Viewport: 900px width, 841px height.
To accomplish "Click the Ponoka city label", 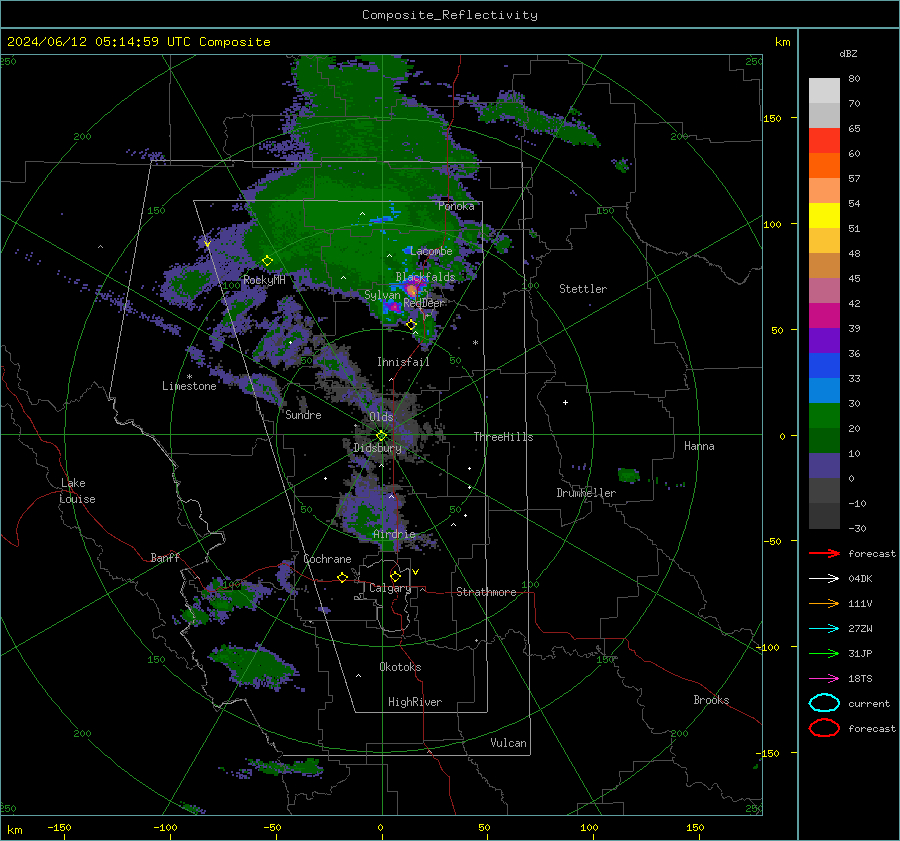I will pos(456,206).
